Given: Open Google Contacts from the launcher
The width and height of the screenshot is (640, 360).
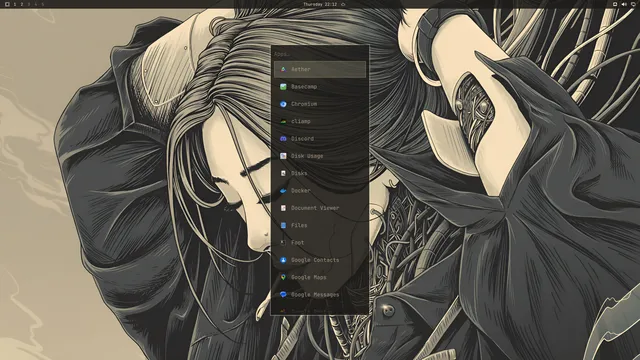Looking at the screenshot, I should coord(320,260).
